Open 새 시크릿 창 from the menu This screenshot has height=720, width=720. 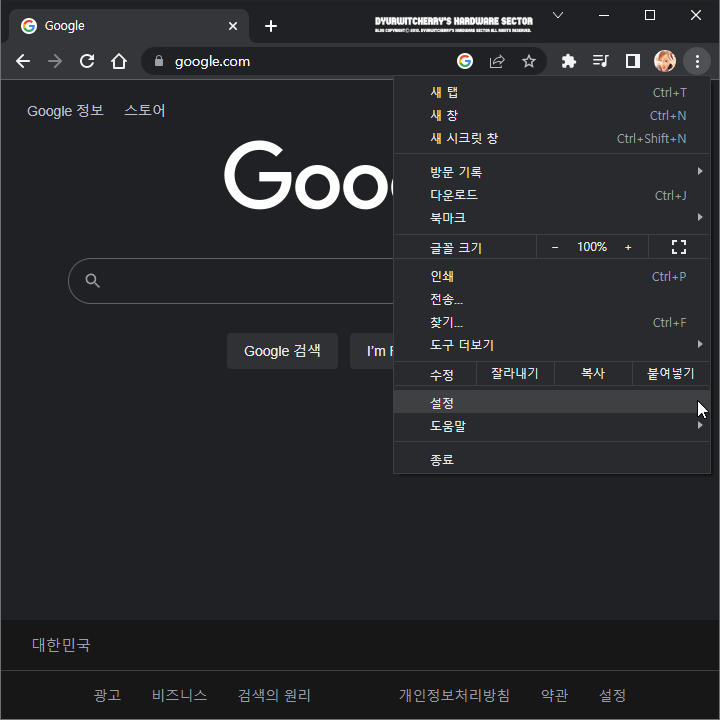point(552,138)
